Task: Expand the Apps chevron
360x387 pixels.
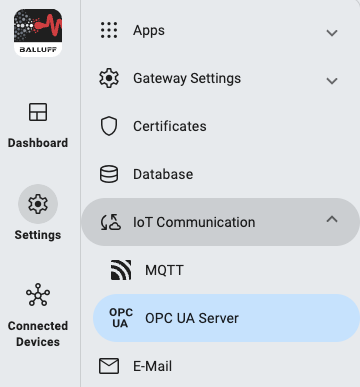Action: click(332, 33)
